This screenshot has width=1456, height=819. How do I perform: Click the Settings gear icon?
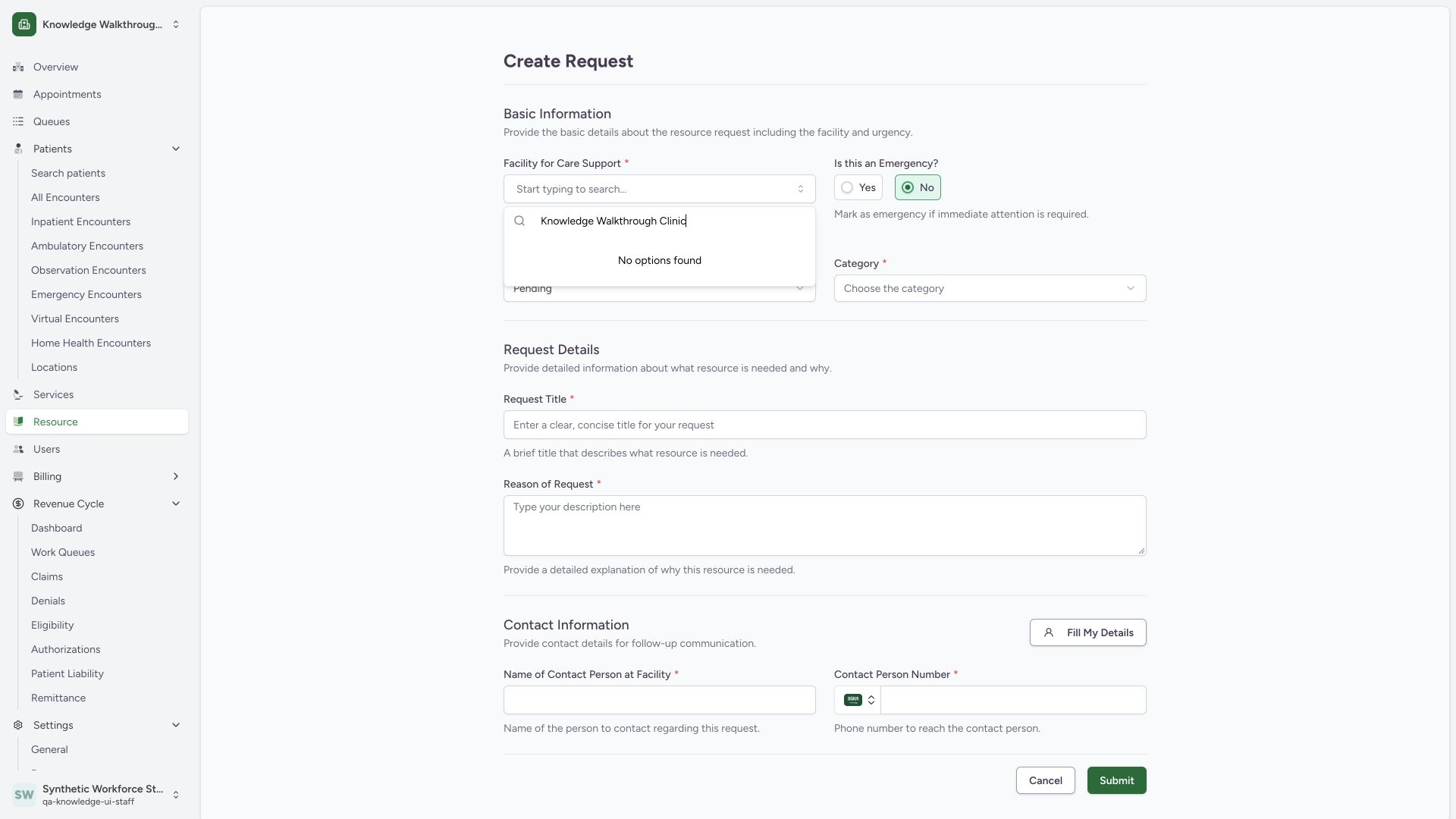18,725
